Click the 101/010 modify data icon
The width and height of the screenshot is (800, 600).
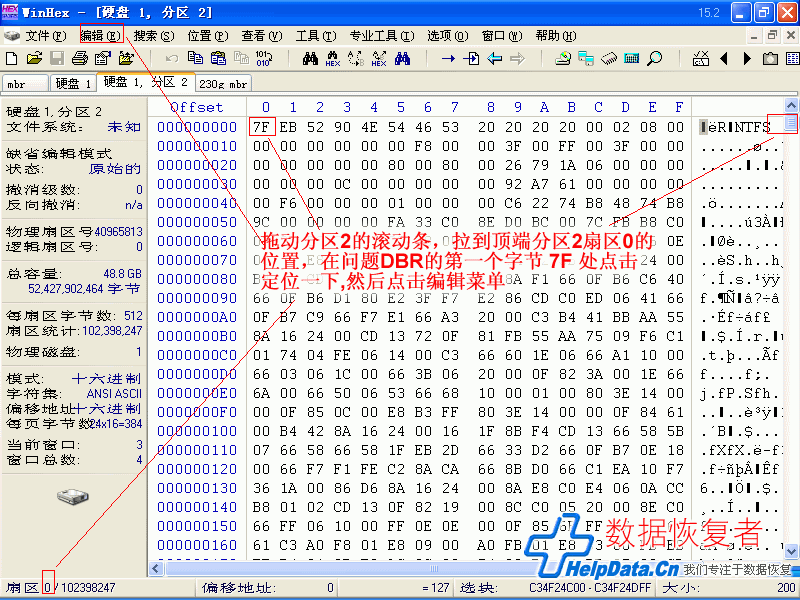264,59
